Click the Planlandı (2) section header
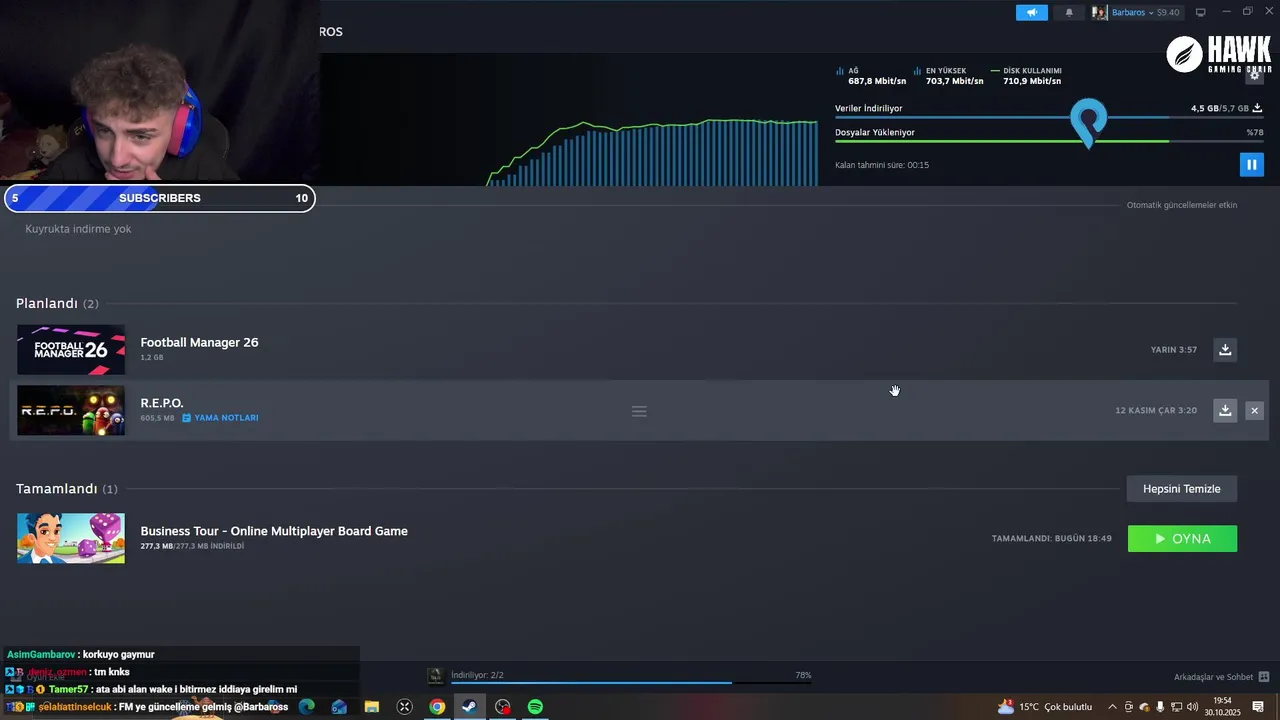The height and width of the screenshot is (720, 1280). click(x=57, y=303)
